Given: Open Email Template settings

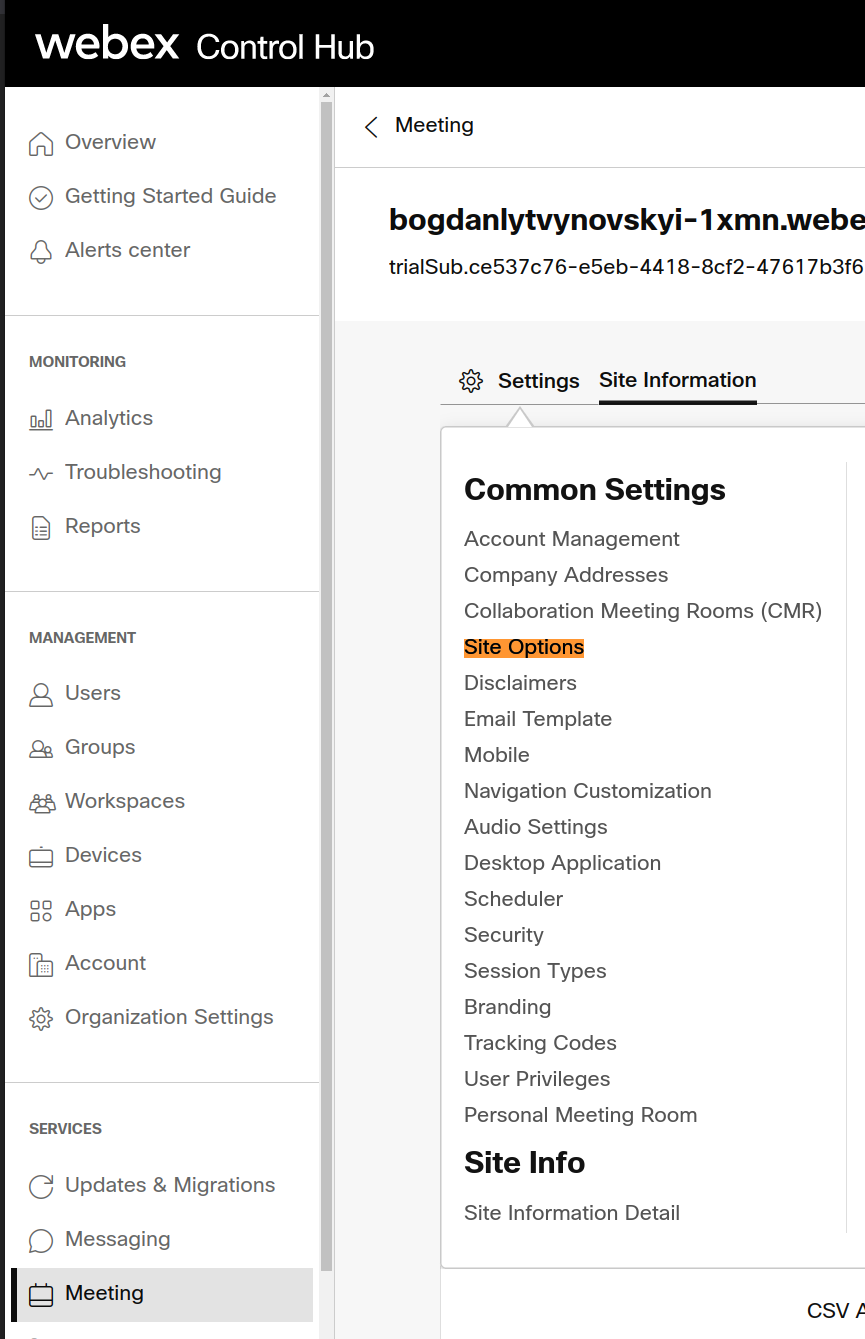Looking at the screenshot, I should (538, 719).
